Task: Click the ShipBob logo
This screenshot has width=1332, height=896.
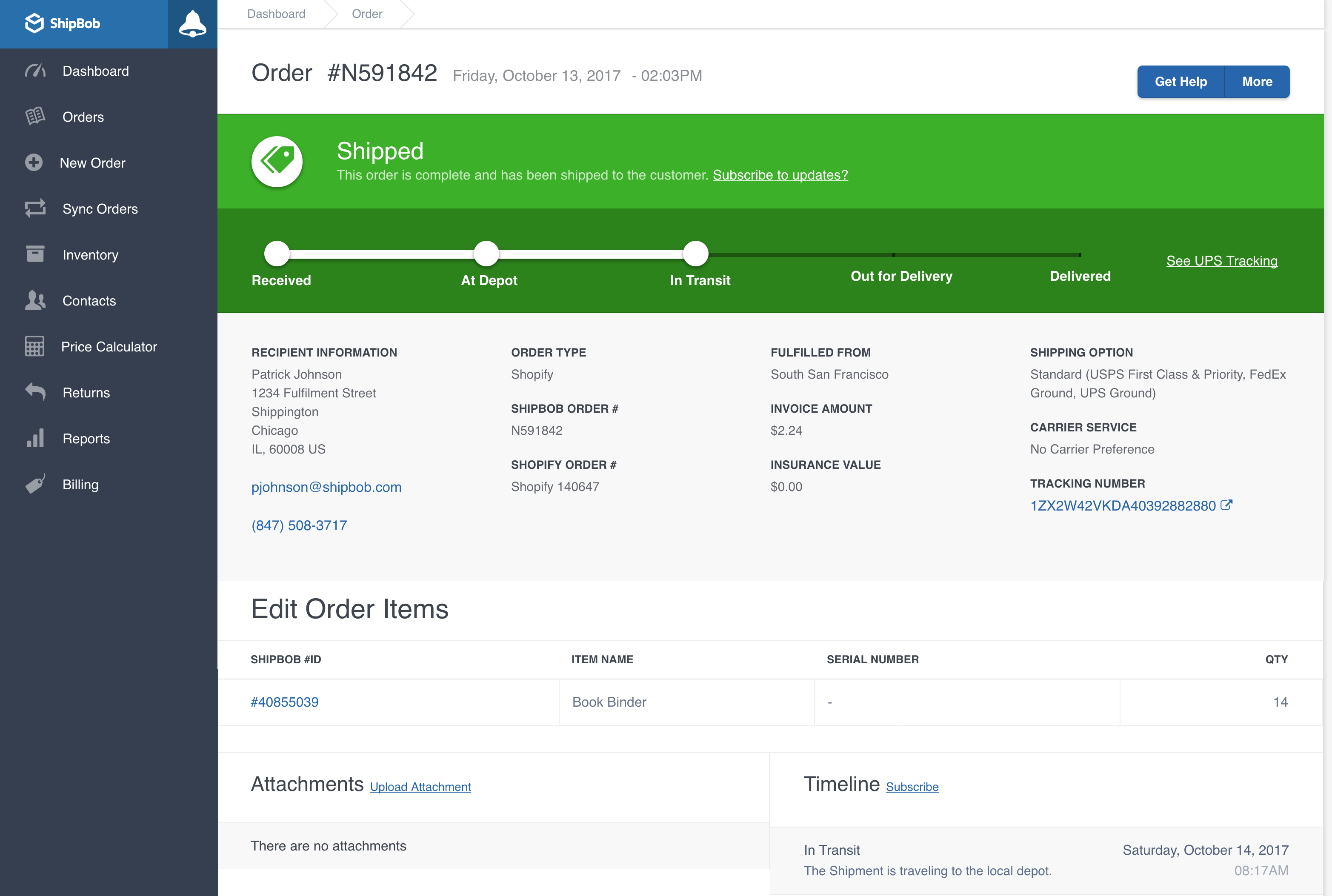Action: (63, 23)
